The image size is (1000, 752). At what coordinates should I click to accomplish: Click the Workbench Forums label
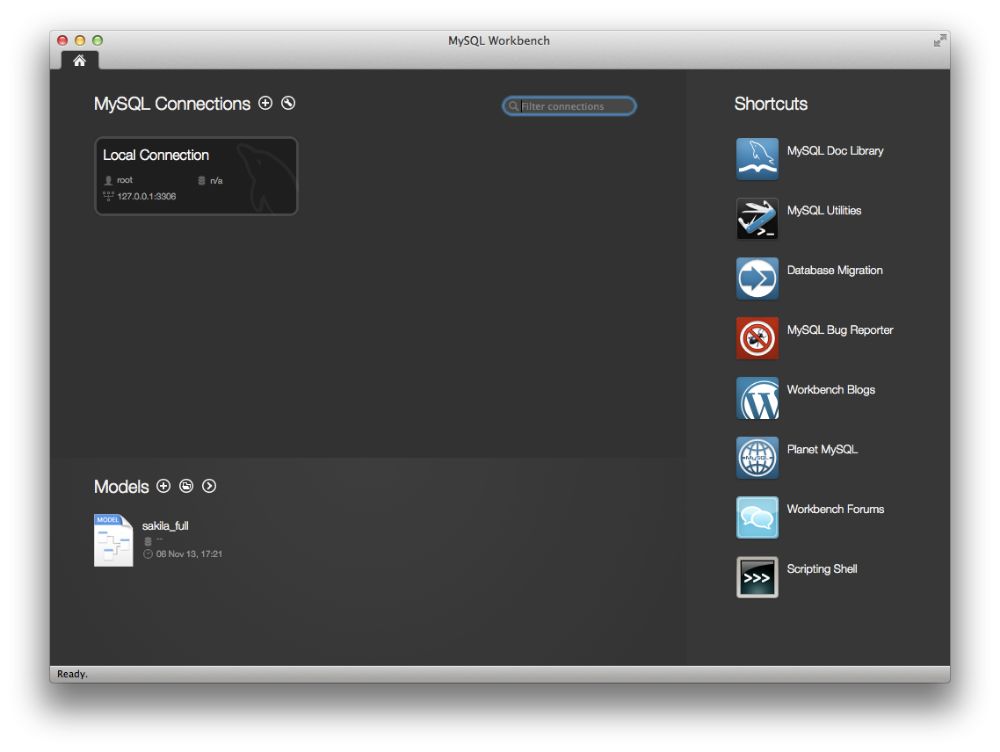(x=835, y=509)
